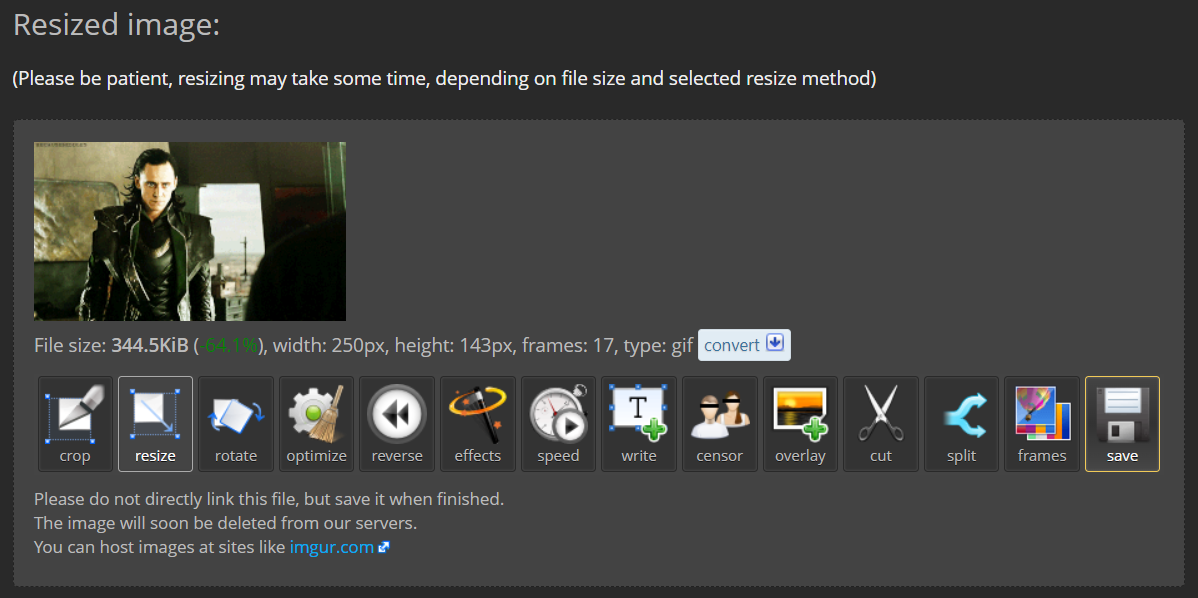
Task: Select the crop tool
Action: click(x=76, y=424)
